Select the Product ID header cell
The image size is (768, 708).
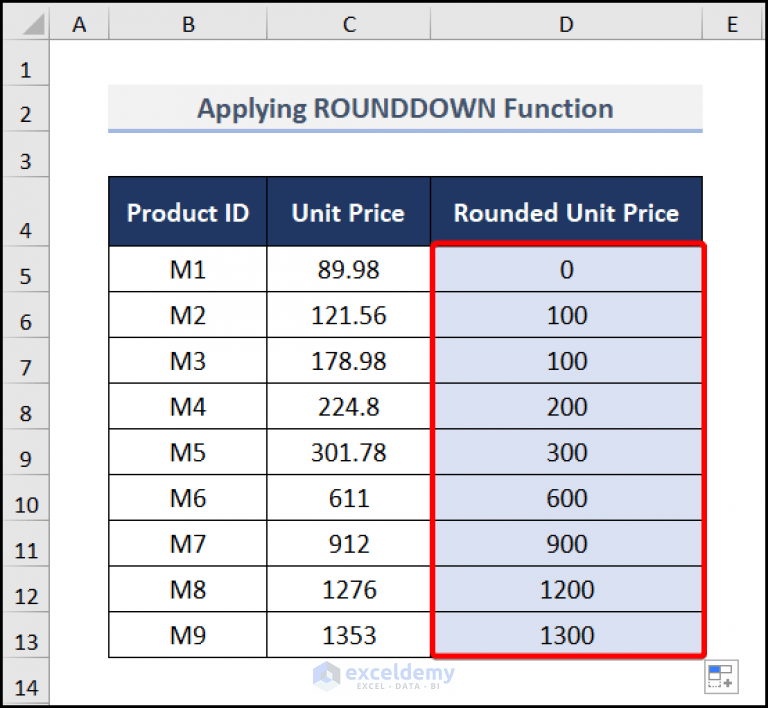(x=188, y=212)
